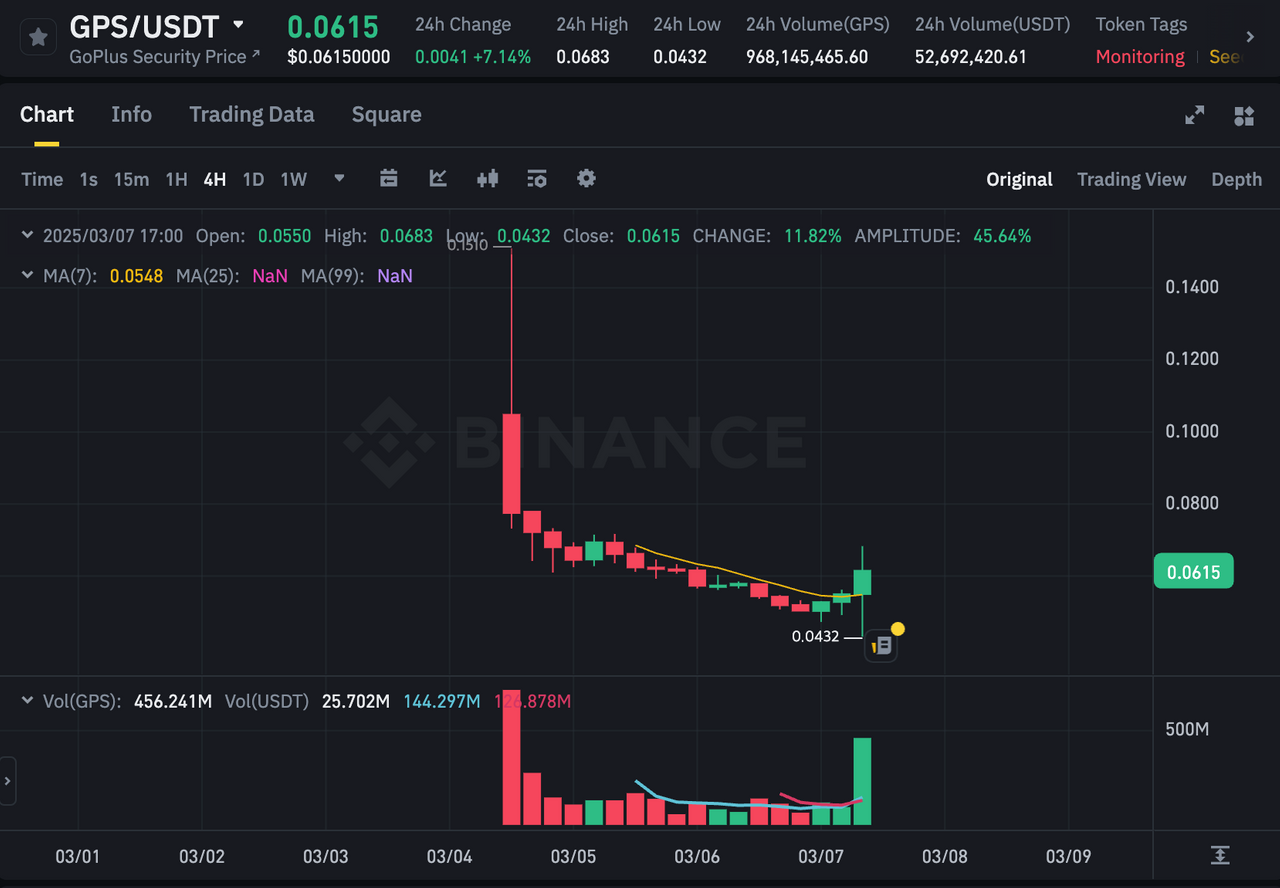Open the technical indicators chart icon
This screenshot has width=1280, height=888.
tap(438, 178)
